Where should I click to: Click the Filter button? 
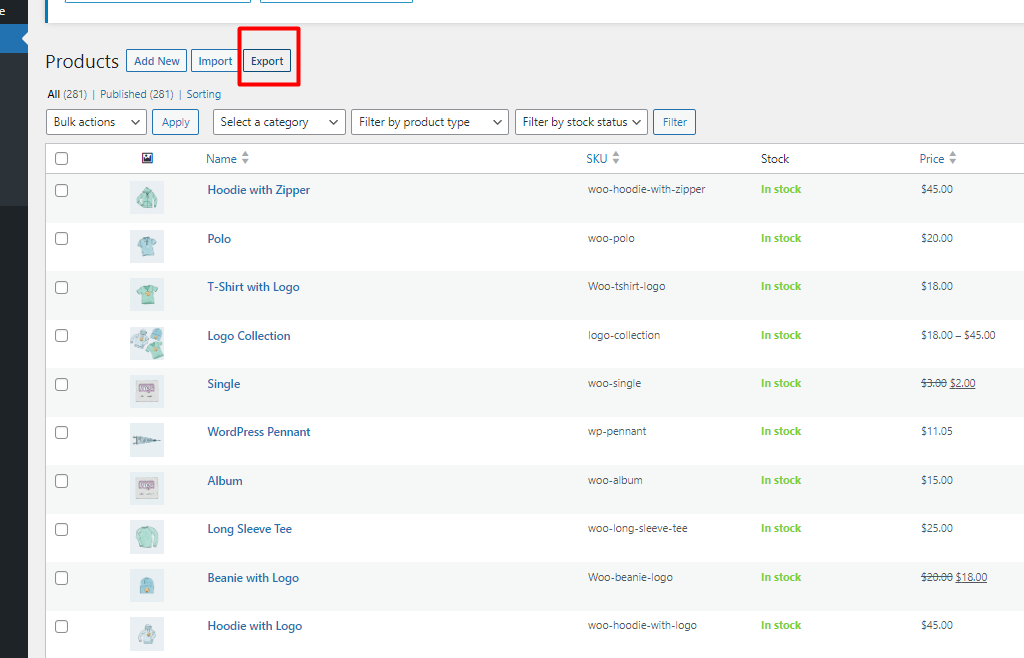[x=675, y=122]
